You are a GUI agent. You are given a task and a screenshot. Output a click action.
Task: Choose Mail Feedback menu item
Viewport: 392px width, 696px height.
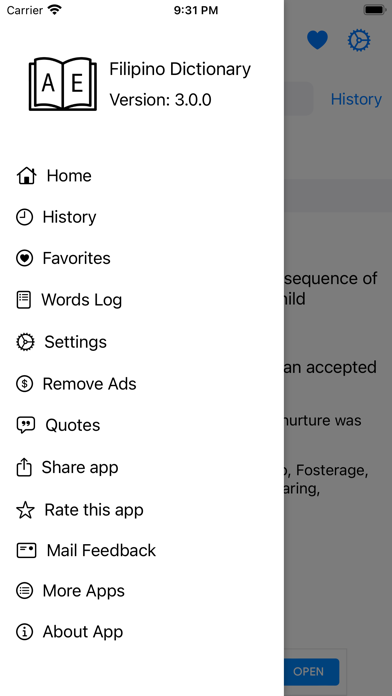[x=101, y=550]
